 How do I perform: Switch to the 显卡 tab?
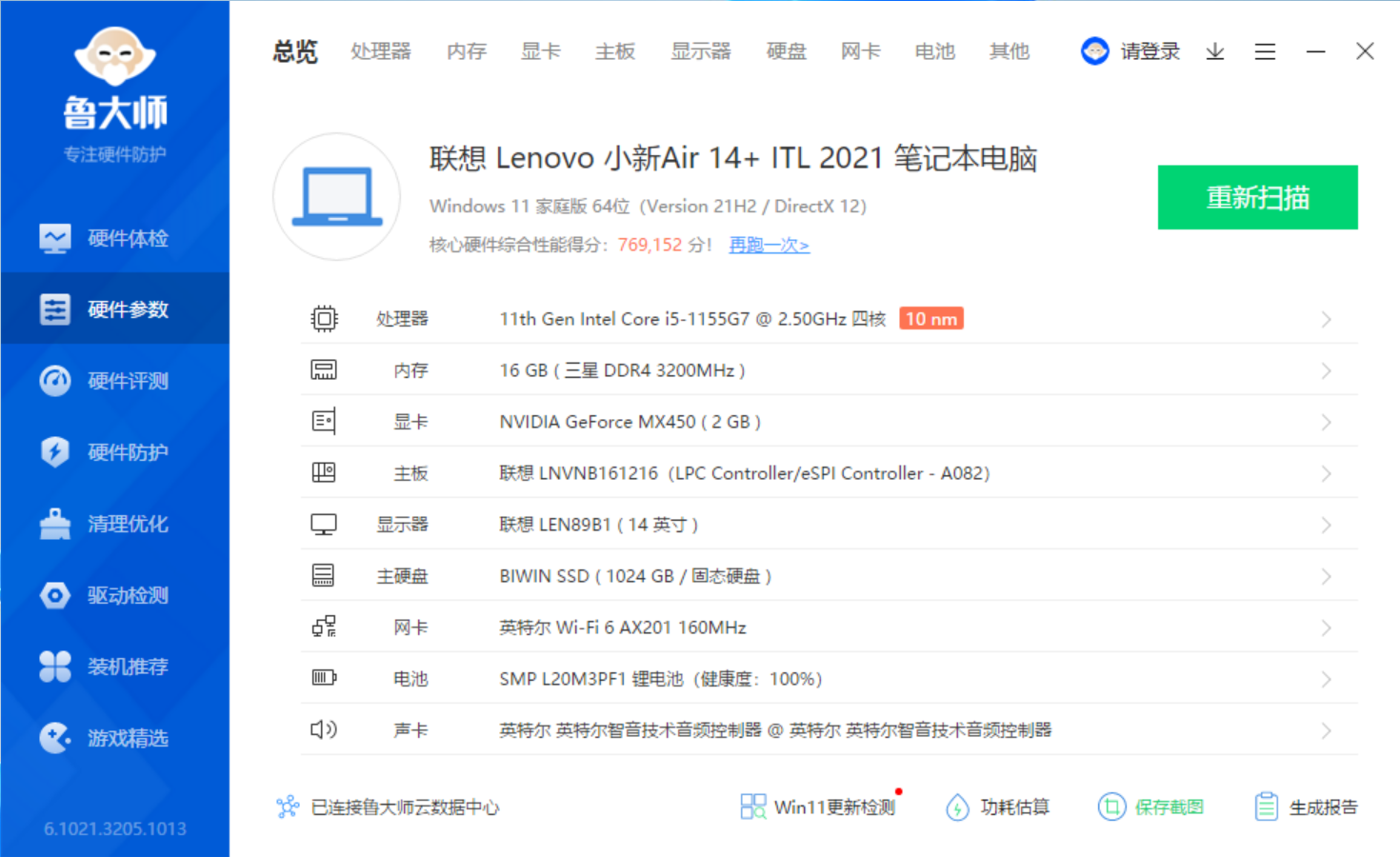(x=541, y=51)
